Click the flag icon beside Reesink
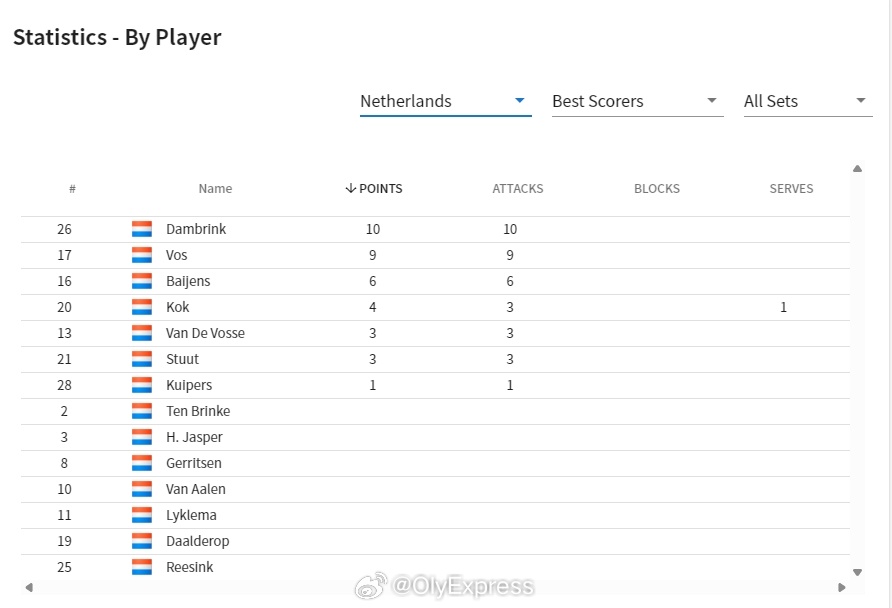The image size is (892, 608). pos(142,567)
